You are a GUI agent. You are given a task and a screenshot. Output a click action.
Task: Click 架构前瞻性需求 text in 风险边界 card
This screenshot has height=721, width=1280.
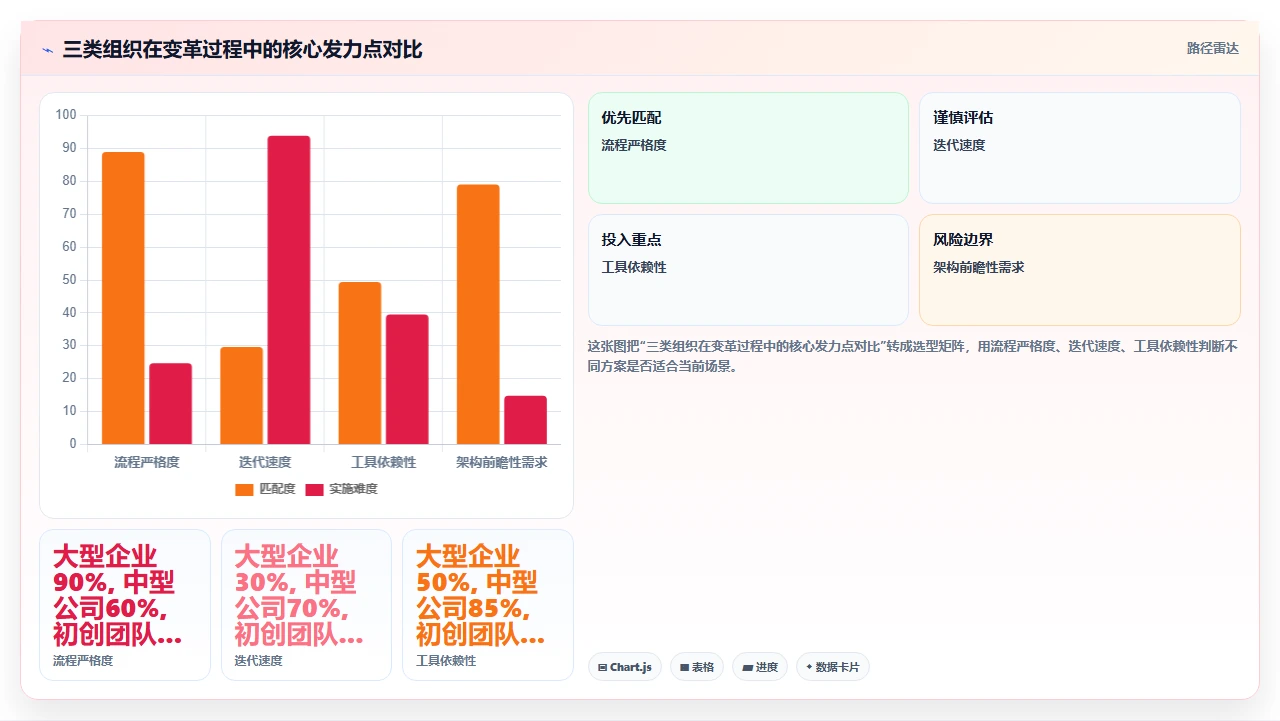pyautogui.click(x=979, y=267)
